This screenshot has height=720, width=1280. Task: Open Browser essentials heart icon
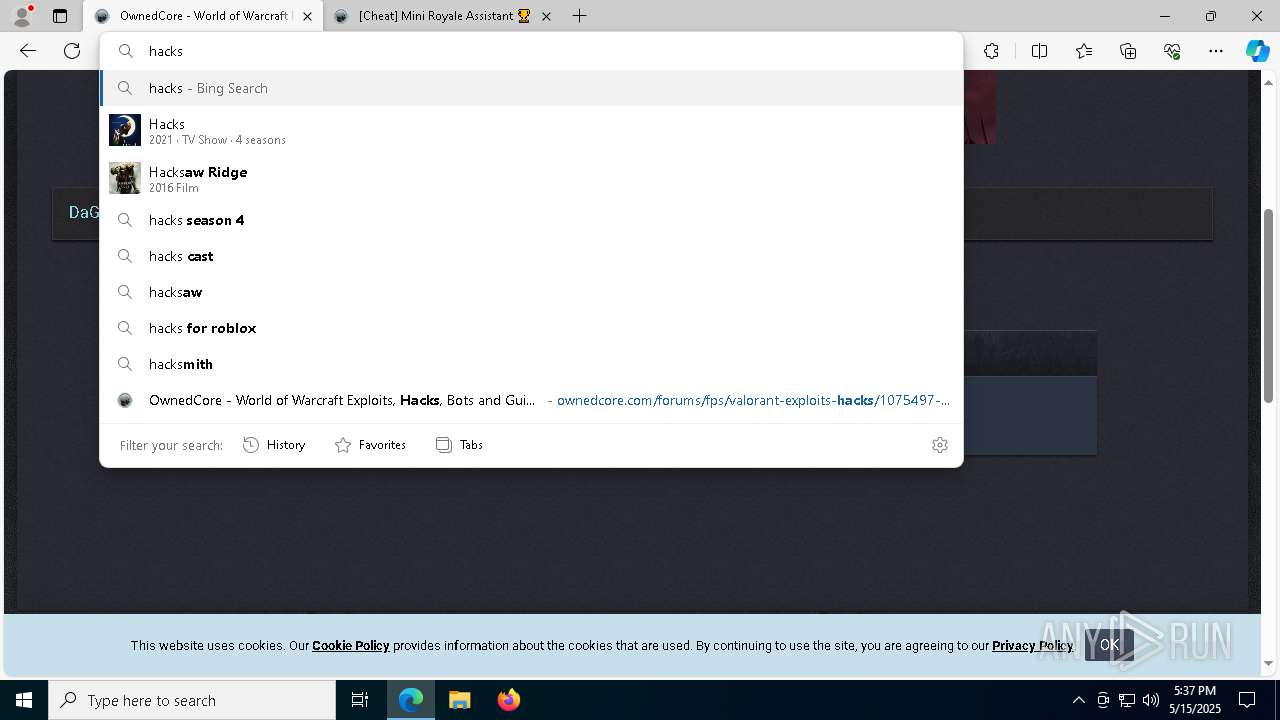coord(1172,51)
